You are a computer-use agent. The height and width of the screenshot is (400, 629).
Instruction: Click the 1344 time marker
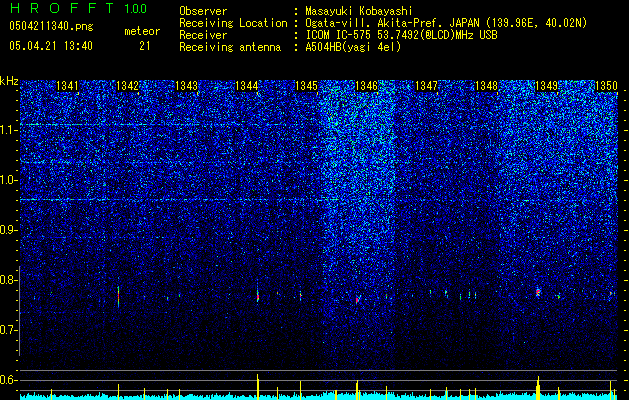(246, 86)
